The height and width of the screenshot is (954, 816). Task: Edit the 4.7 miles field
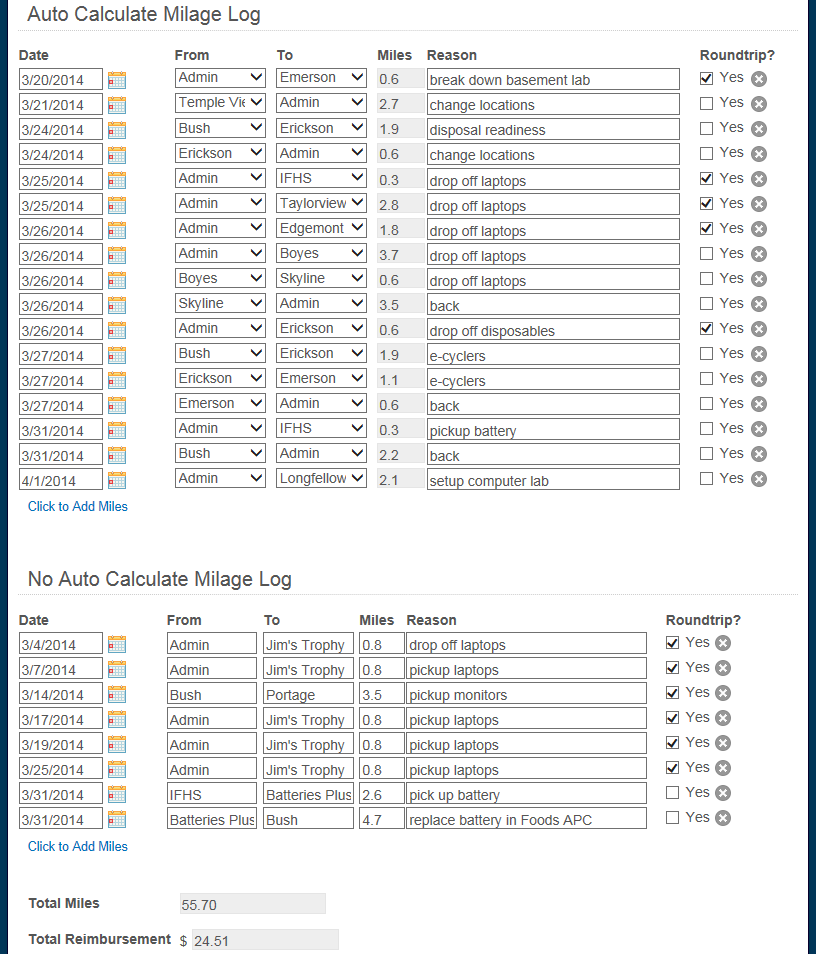click(382, 820)
